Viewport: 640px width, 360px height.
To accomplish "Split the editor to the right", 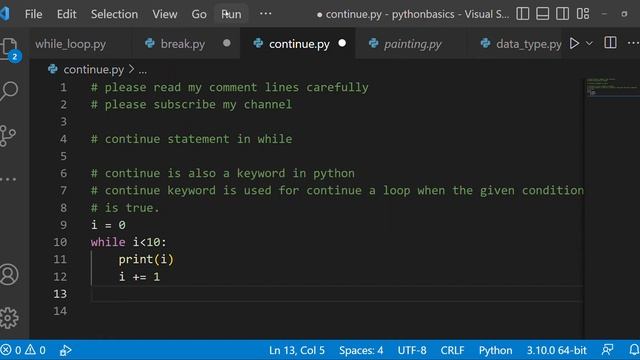I will coord(610,43).
